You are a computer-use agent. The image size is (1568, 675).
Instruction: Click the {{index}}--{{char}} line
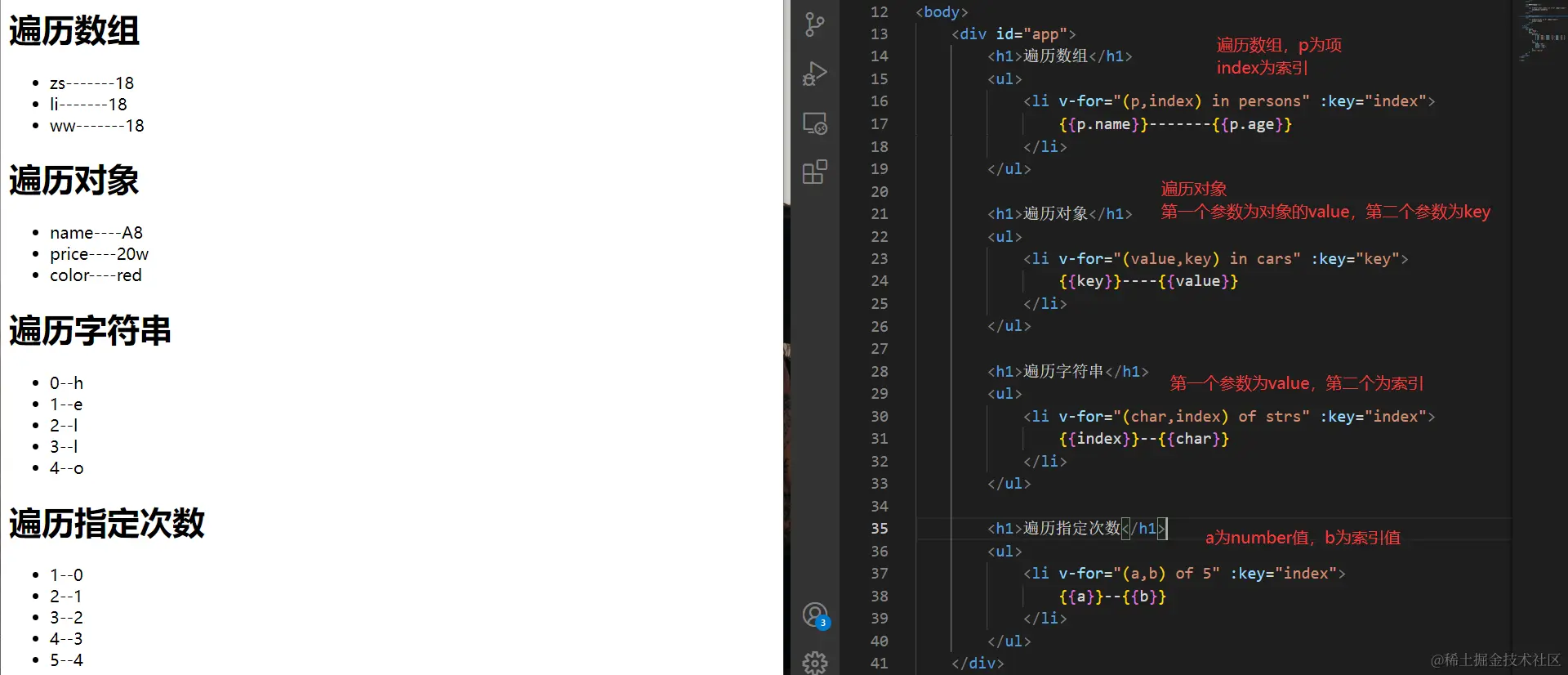point(1144,439)
